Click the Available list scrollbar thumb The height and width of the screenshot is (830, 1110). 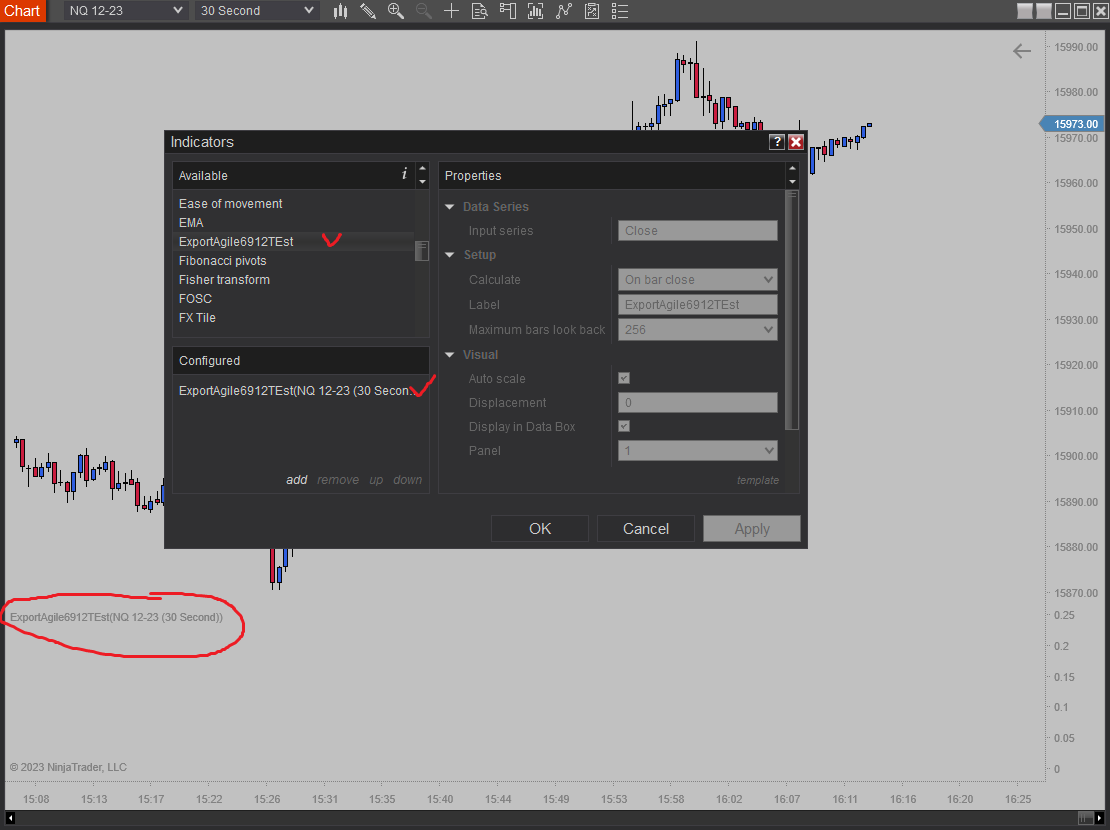[x=422, y=251]
